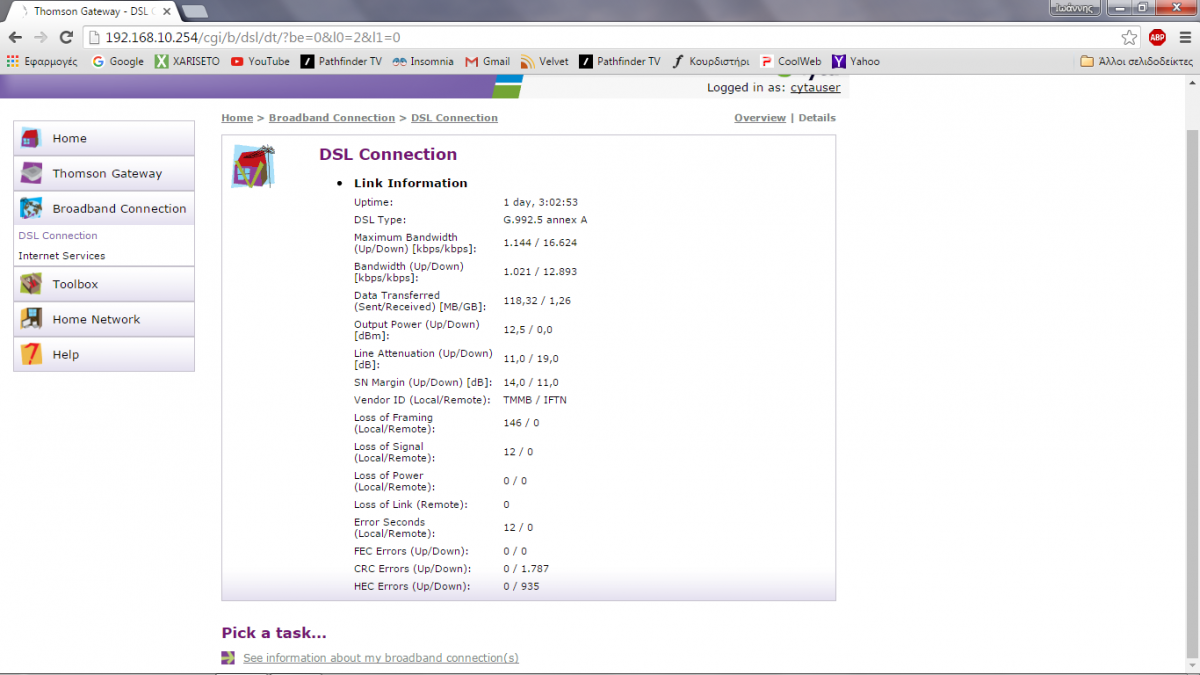Open the Chrome hamburger menu
Screen dimensions: 1200x675
click(1184, 37)
